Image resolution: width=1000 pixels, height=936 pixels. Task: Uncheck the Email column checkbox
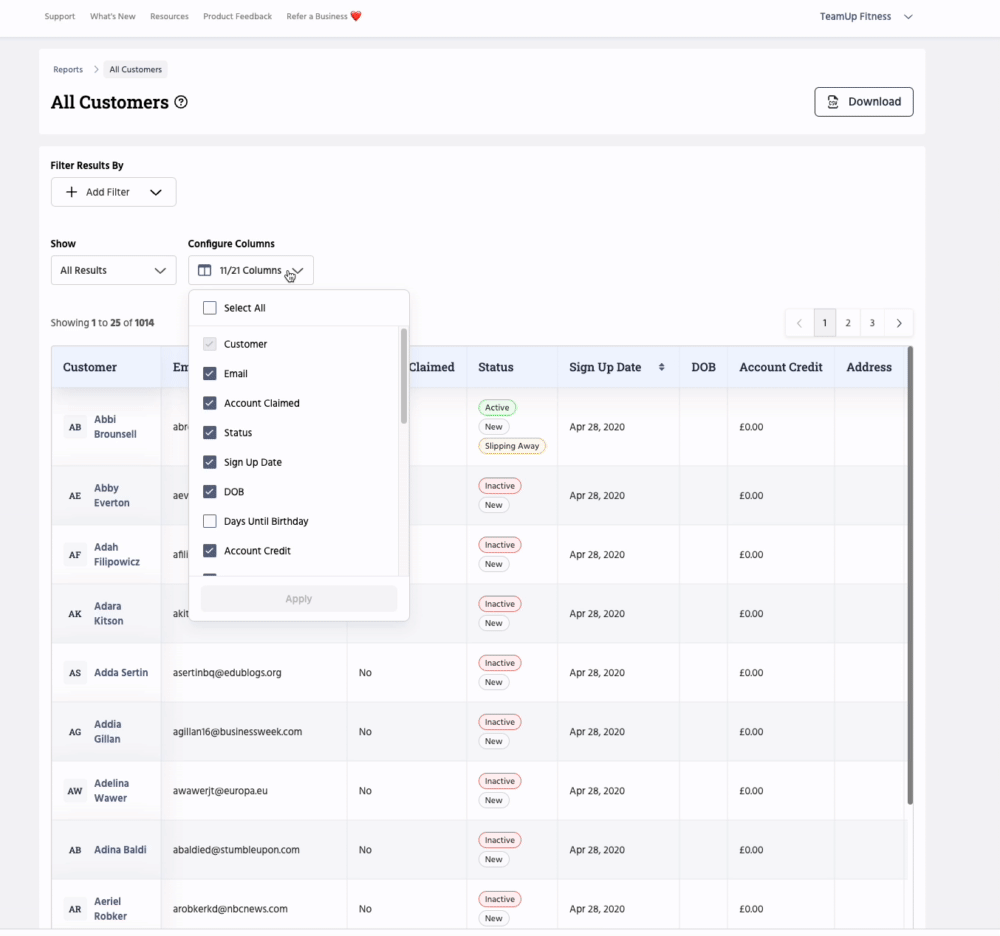click(210, 374)
